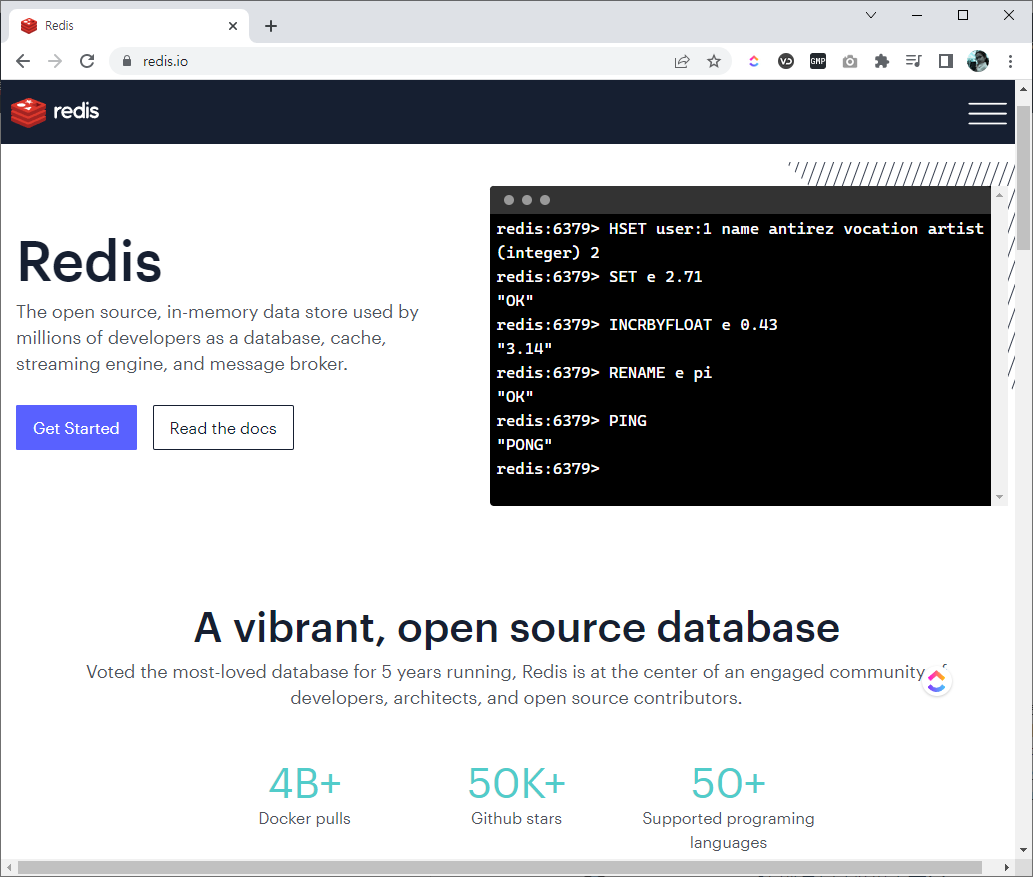Click the camera screenshot extension icon

pos(850,61)
